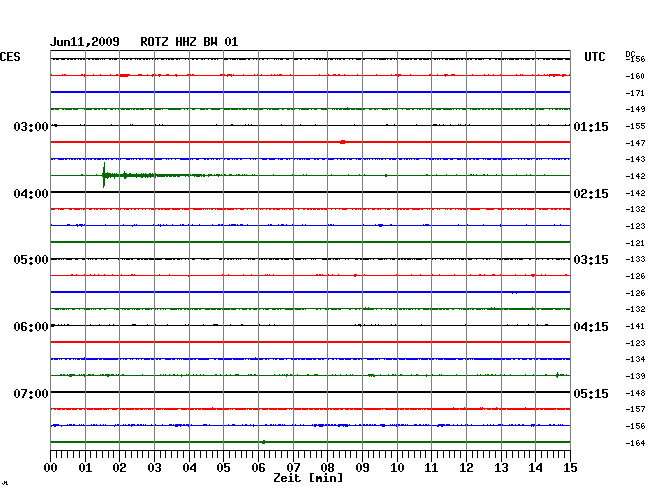Click the "05" minute axis label
The width and height of the screenshot is (650, 494).
(223, 468)
